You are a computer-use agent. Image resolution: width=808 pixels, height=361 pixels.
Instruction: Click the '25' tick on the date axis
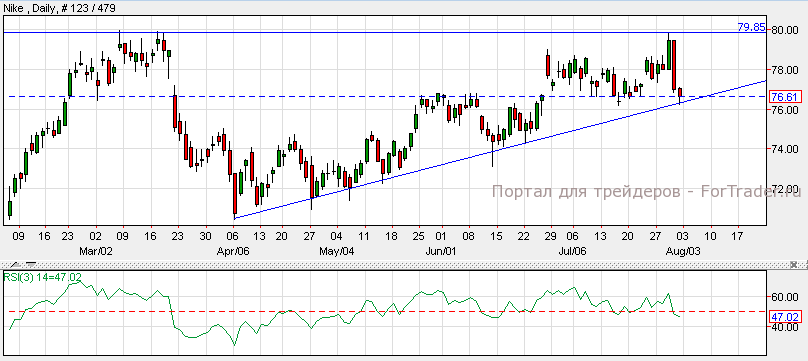point(419,236)
